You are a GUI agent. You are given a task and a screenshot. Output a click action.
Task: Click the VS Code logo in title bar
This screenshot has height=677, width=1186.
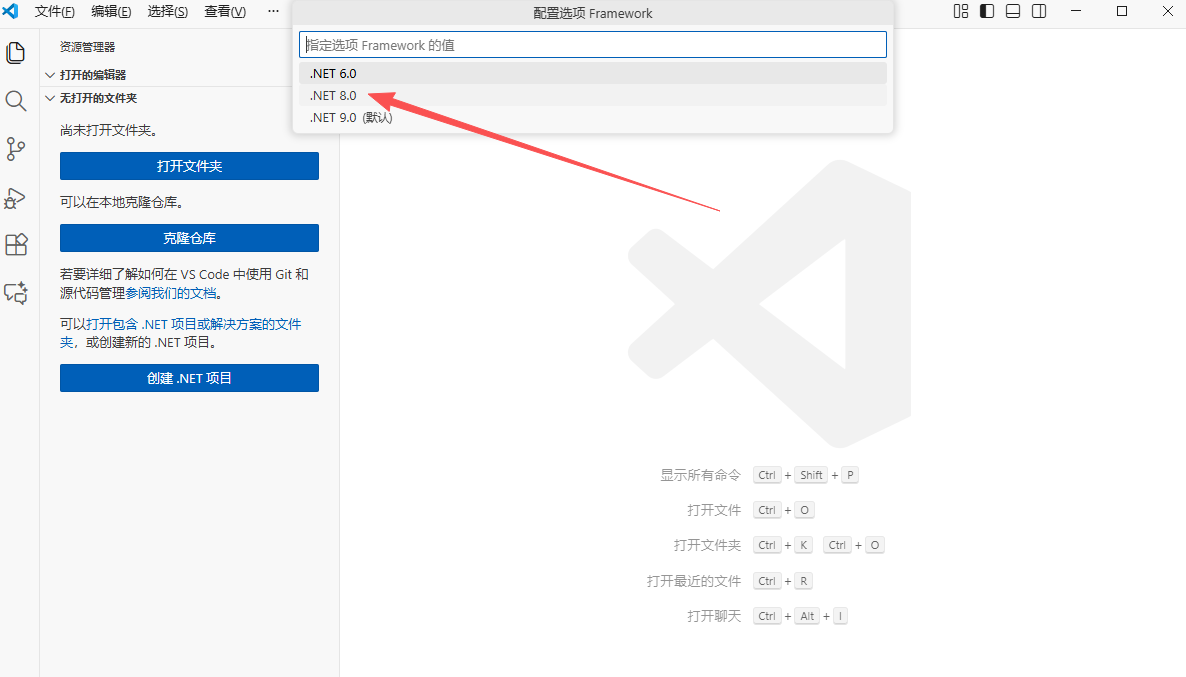pos(11,11)
